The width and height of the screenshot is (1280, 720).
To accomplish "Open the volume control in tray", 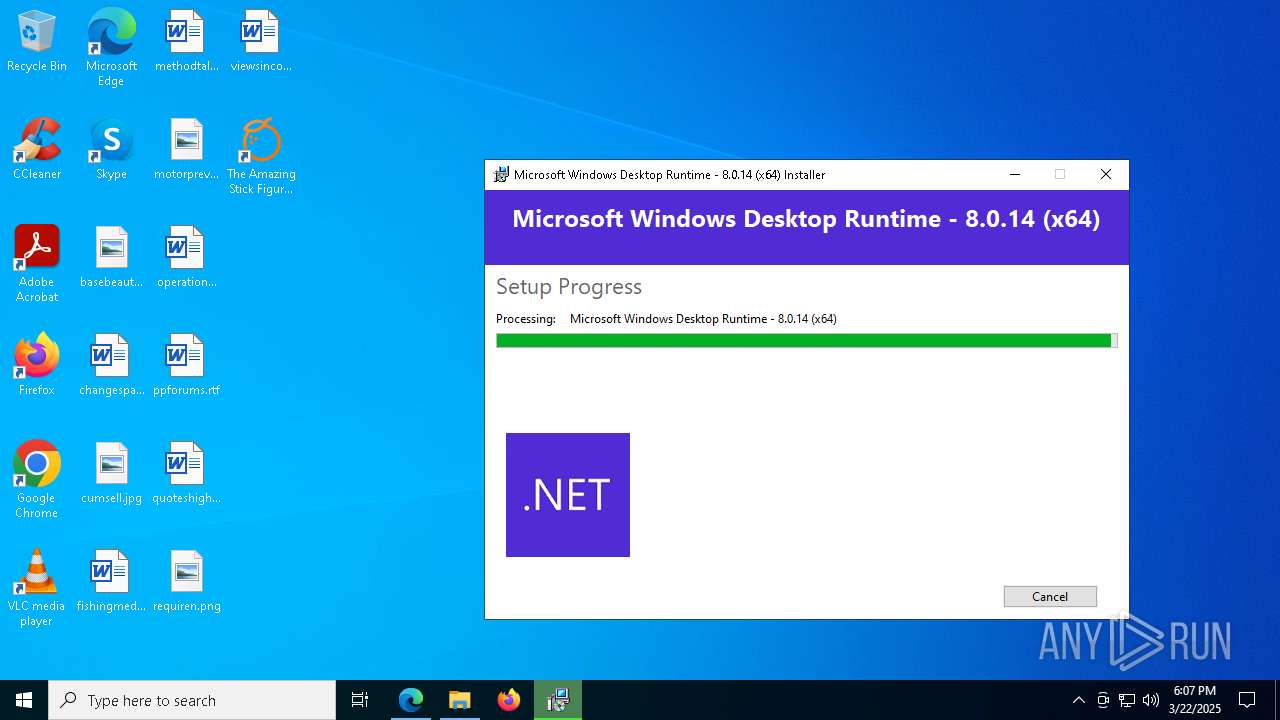I will (x=1151, y=700).
